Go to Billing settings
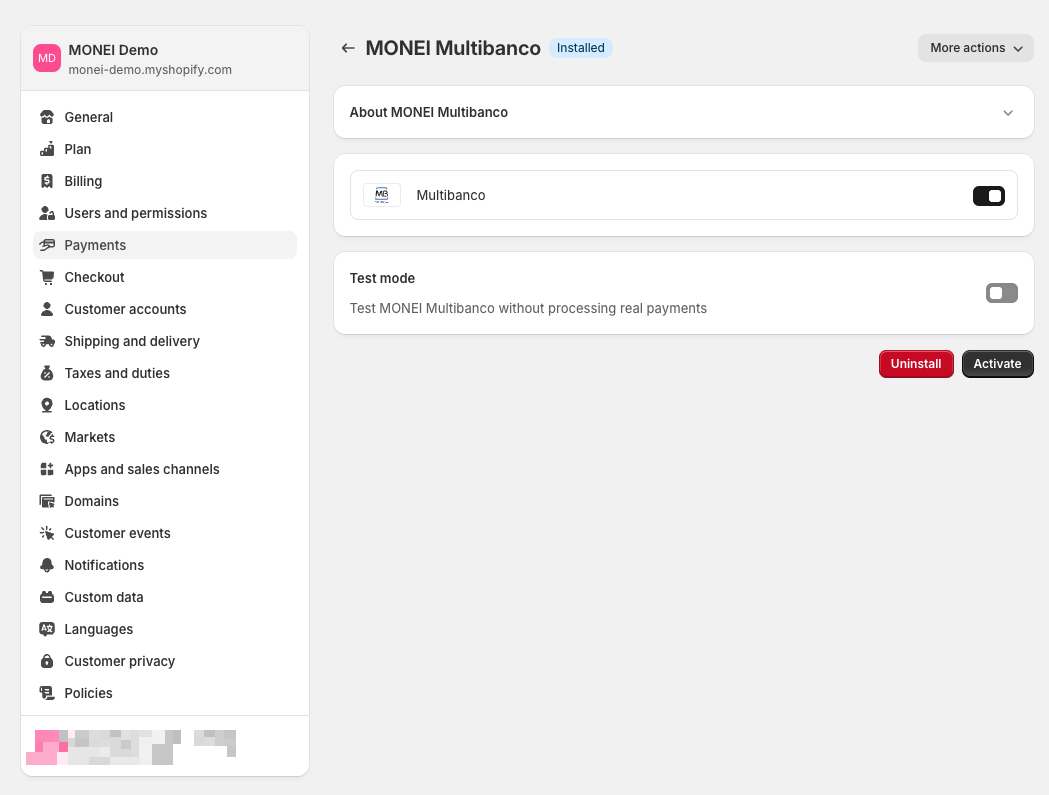Screen dimensions: 1049x795 165,181
